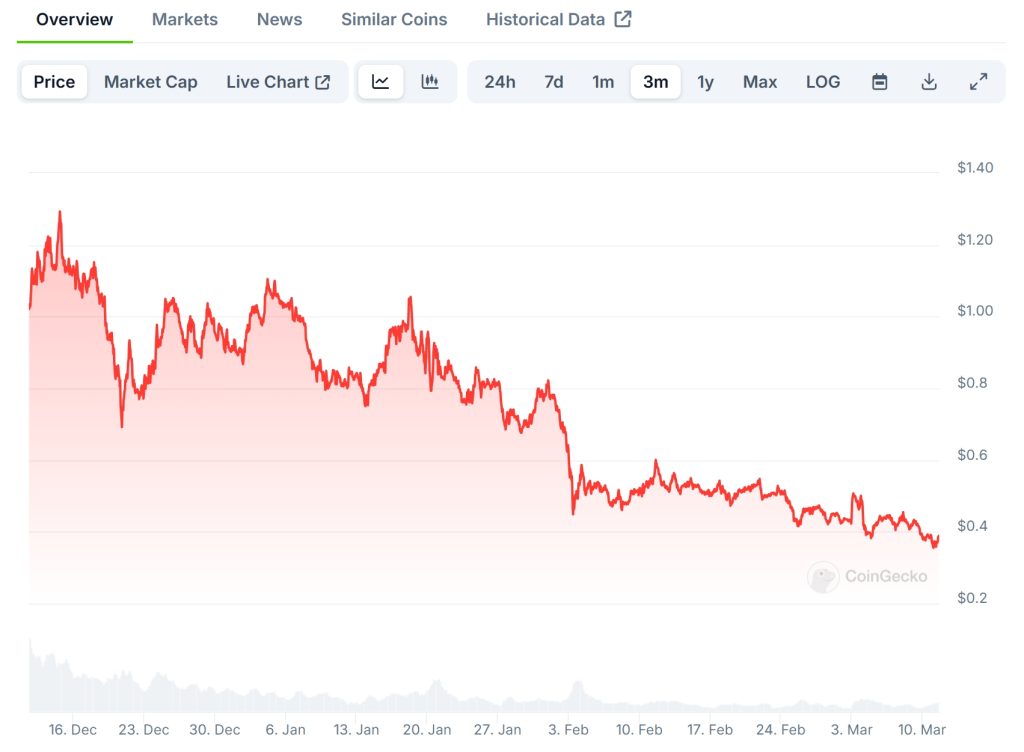Select the 24h time range
Image resolution: width=1024 pixels, height=752 pixels.
click(x=500, y=82)
